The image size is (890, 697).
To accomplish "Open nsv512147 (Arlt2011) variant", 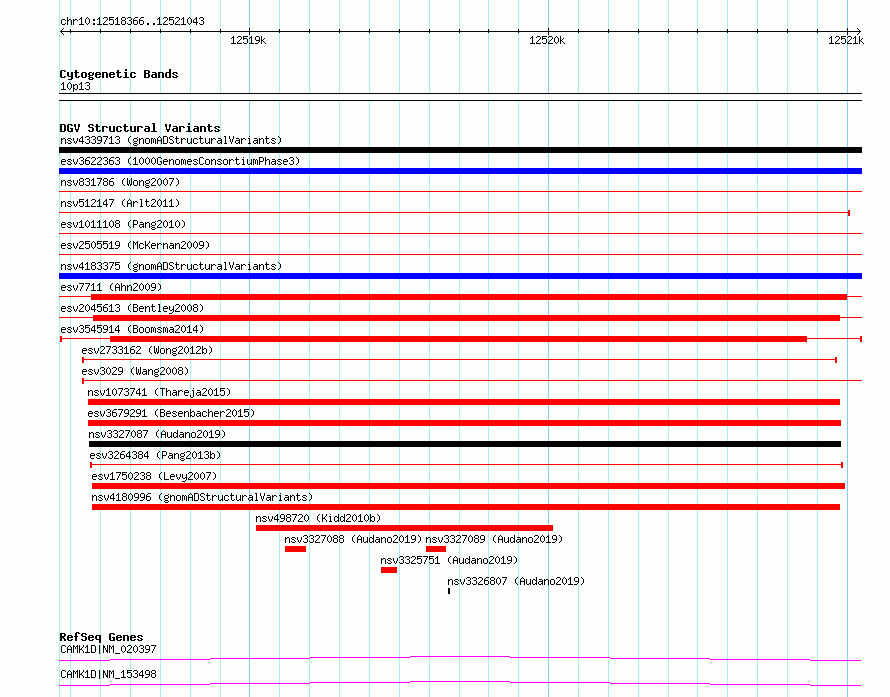I will (120, 203).
